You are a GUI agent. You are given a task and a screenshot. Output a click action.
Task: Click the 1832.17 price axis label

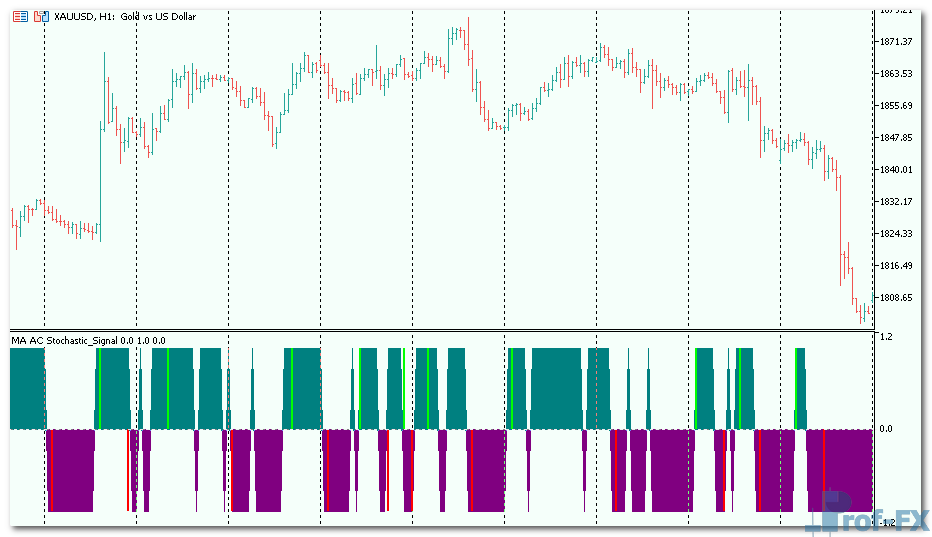click(897, 202)
